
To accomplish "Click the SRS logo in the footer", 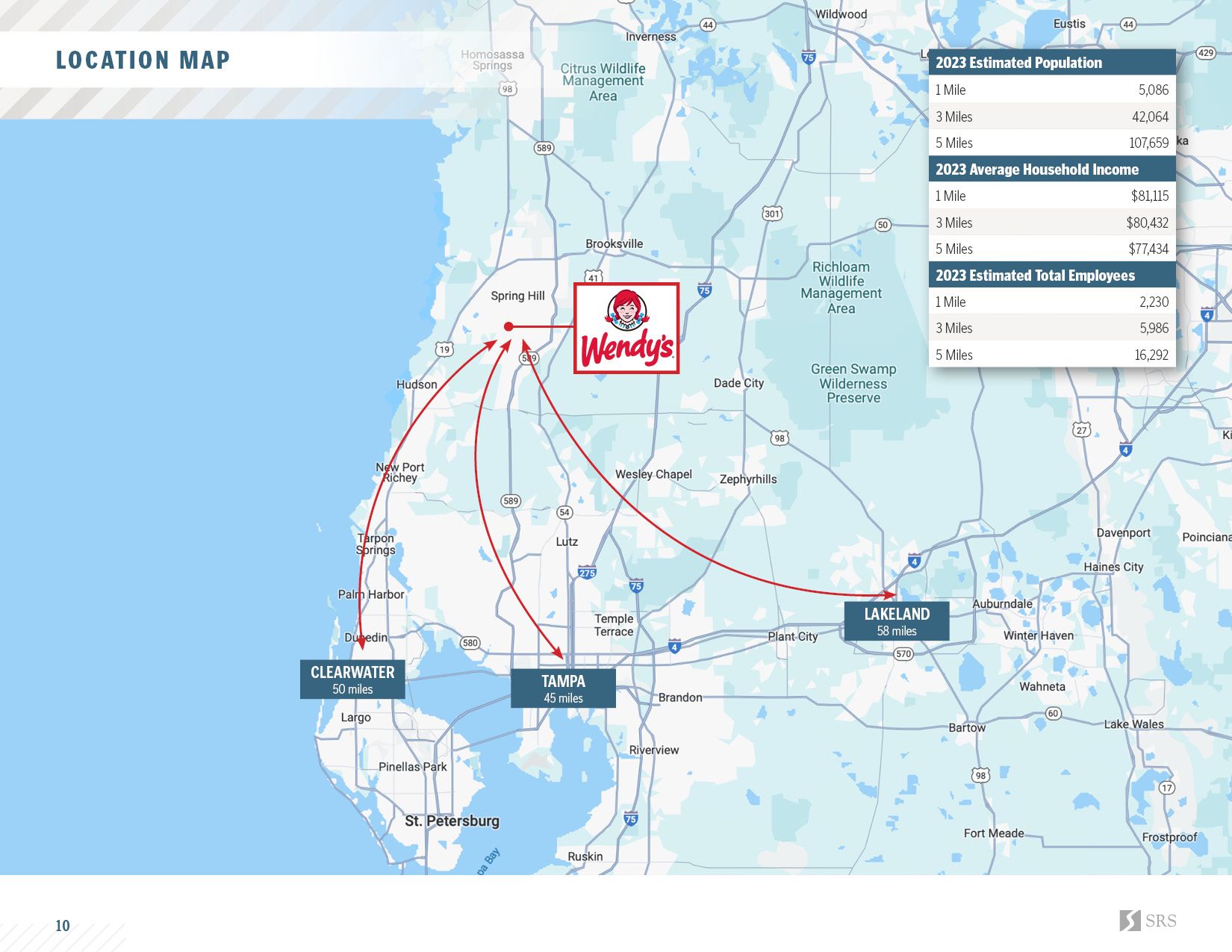I will 1148,921.
